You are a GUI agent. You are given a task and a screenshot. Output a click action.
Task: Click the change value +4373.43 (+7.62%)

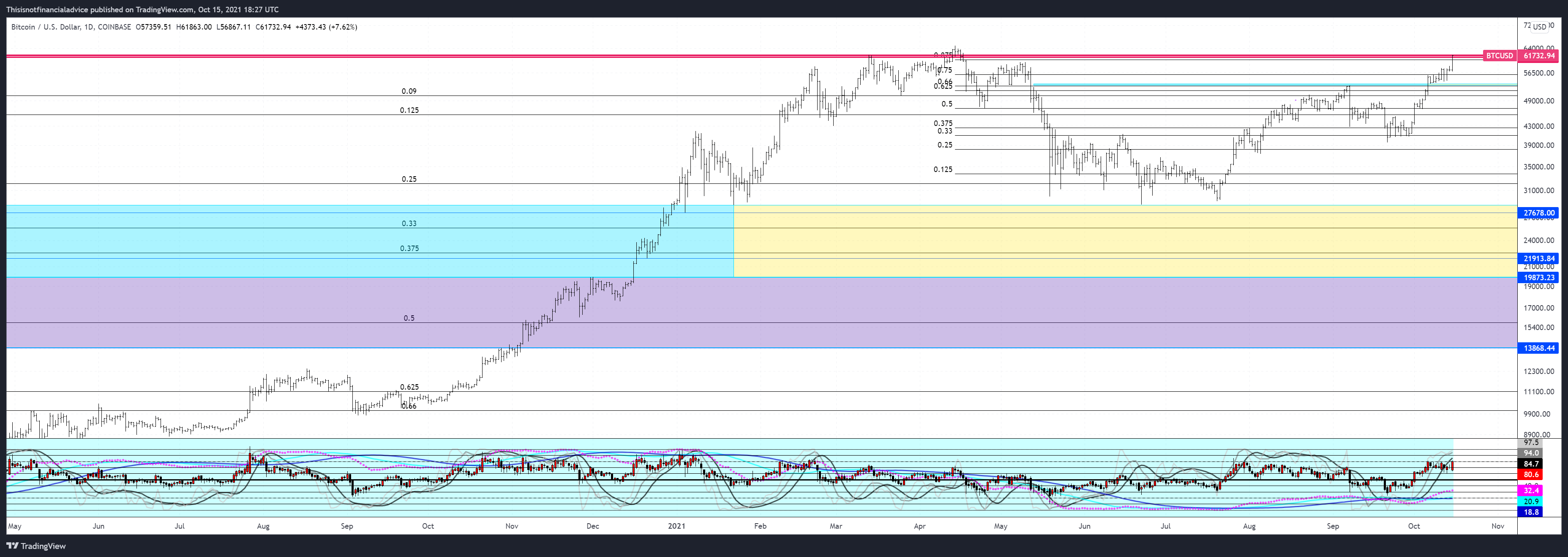pyautogui.click(x=326, y=27)
